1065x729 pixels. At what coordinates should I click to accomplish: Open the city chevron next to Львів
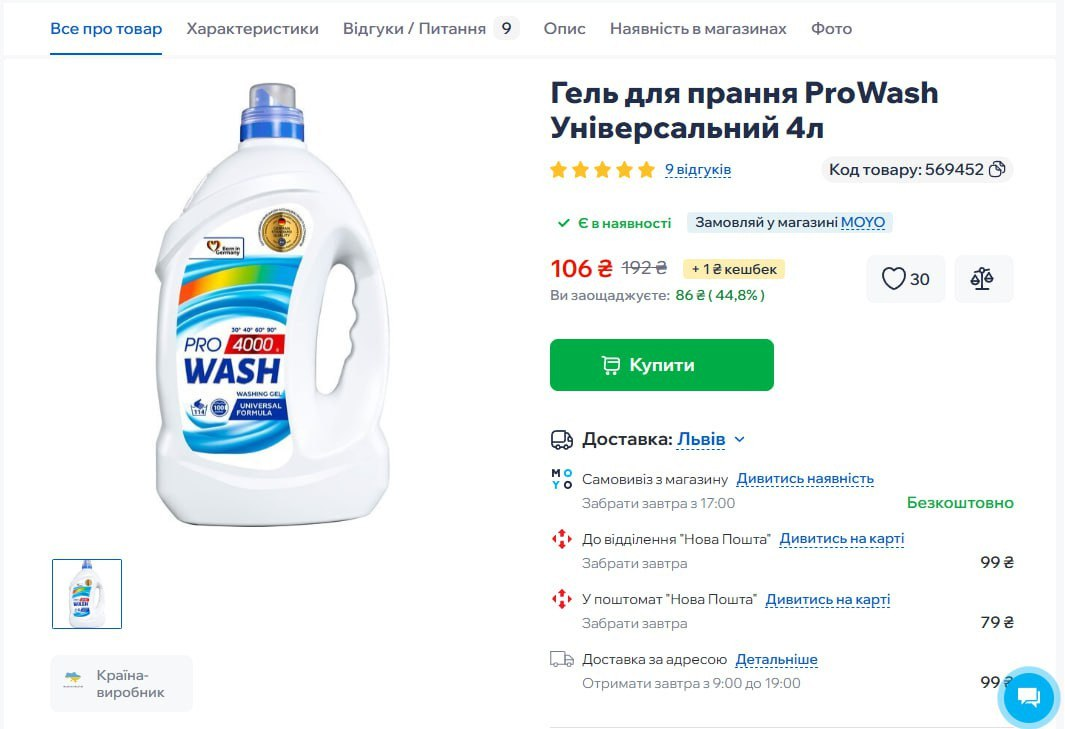click(x=740, y=440)
